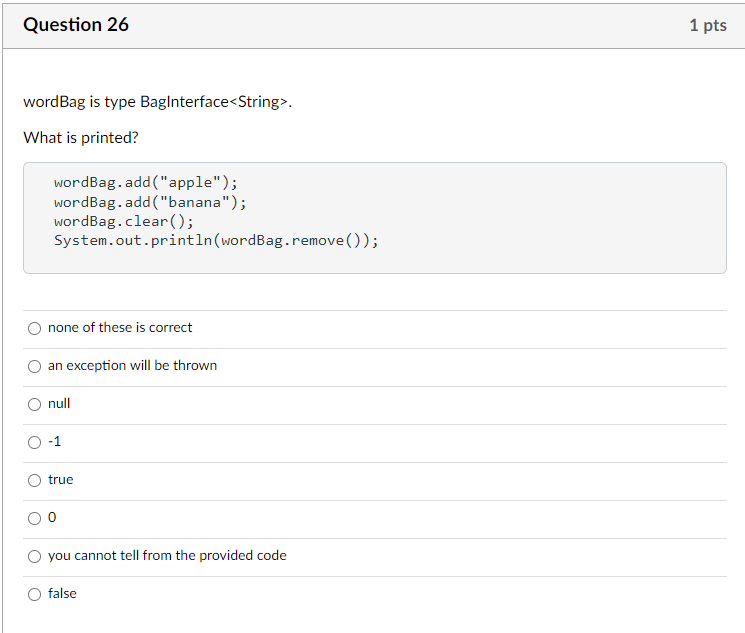
Task: Click 'you cannot tell from the provided code' text
Action: (167, 556)
